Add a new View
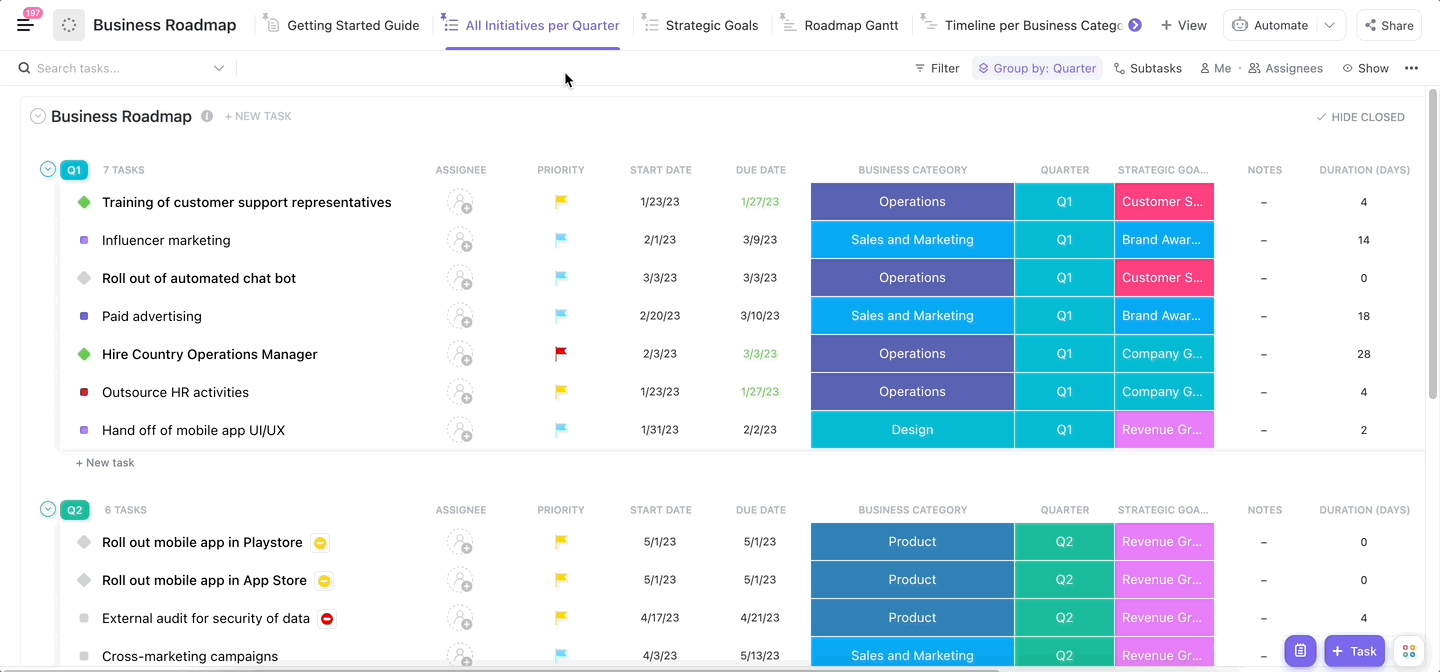Image resolution: width=1440 pixels, height=672 pixels. coord(1184,25)
